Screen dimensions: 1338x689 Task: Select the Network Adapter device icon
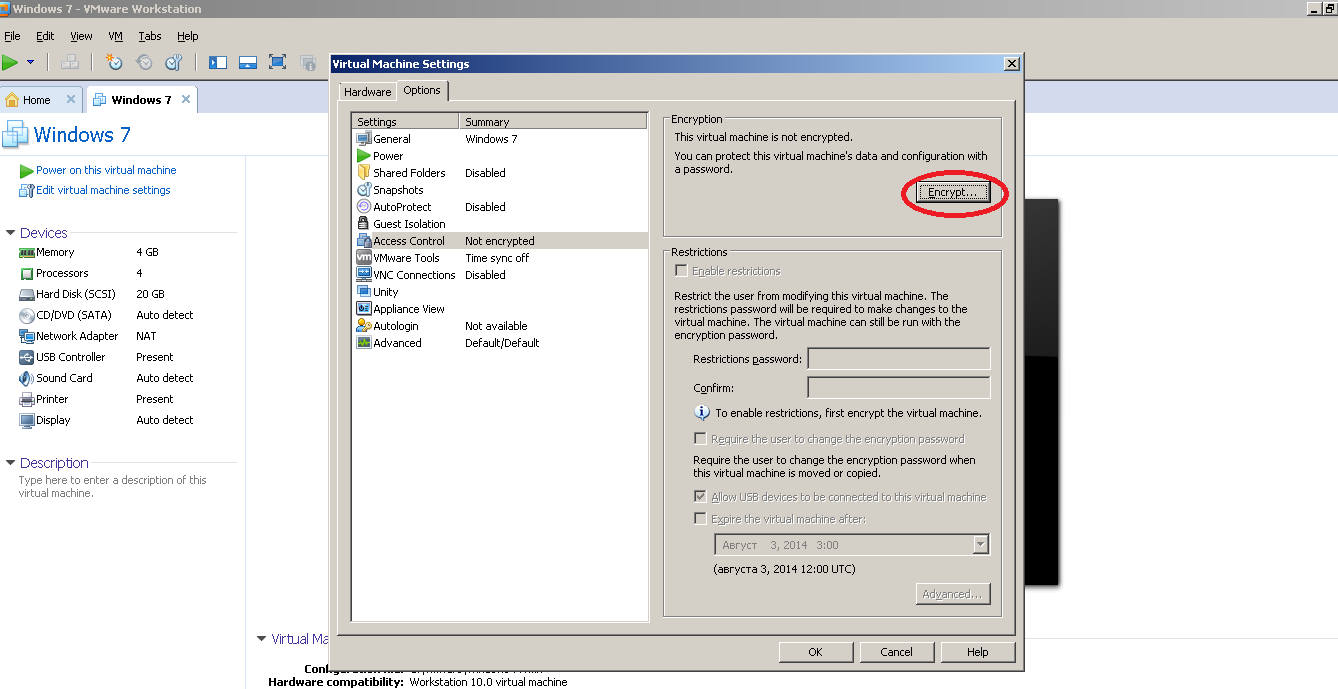pos(27,337)
